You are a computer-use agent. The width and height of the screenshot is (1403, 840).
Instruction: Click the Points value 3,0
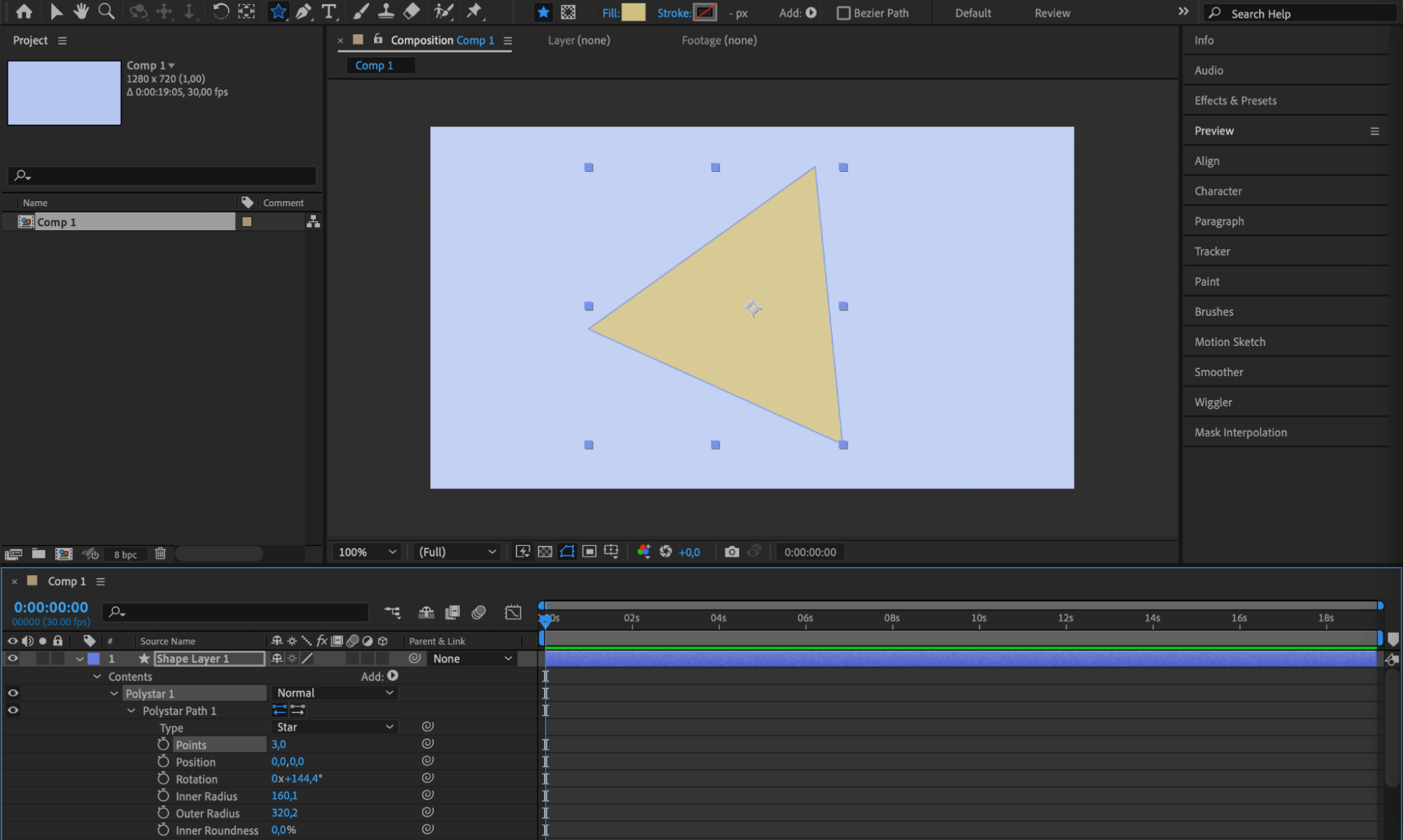pos(279,744)
